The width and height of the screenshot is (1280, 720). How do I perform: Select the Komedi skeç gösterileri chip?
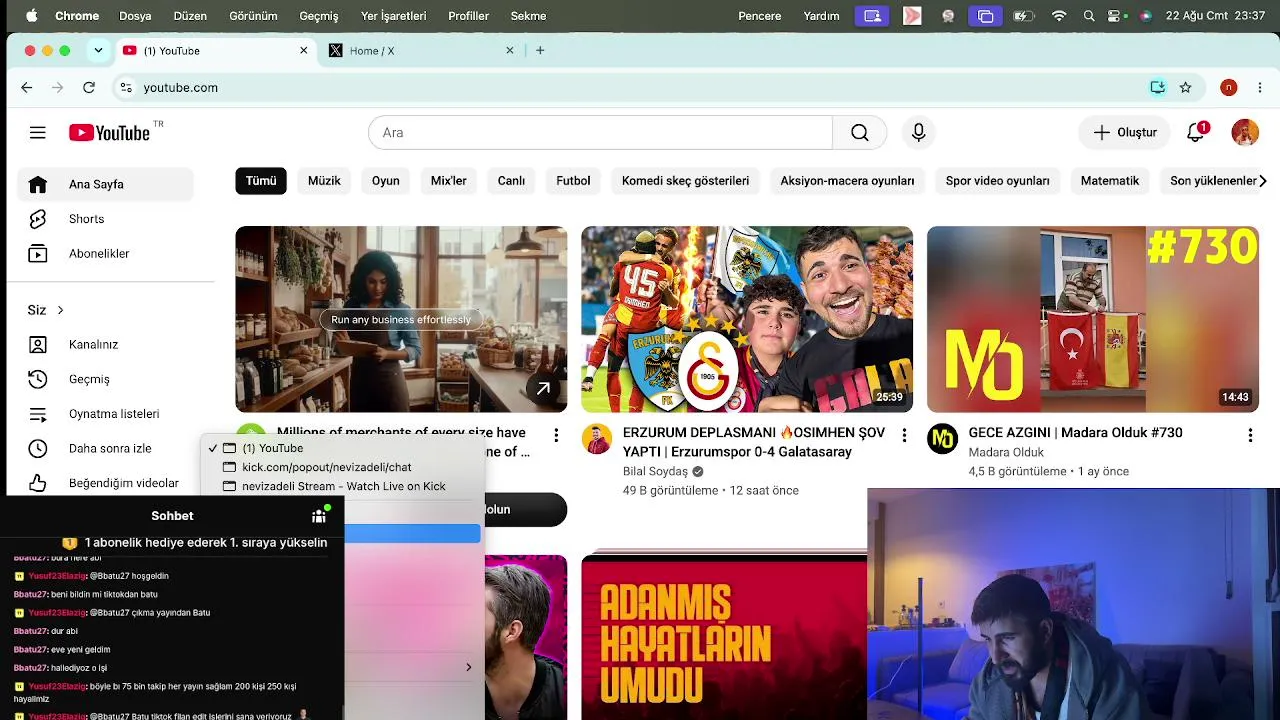point(685,181)
